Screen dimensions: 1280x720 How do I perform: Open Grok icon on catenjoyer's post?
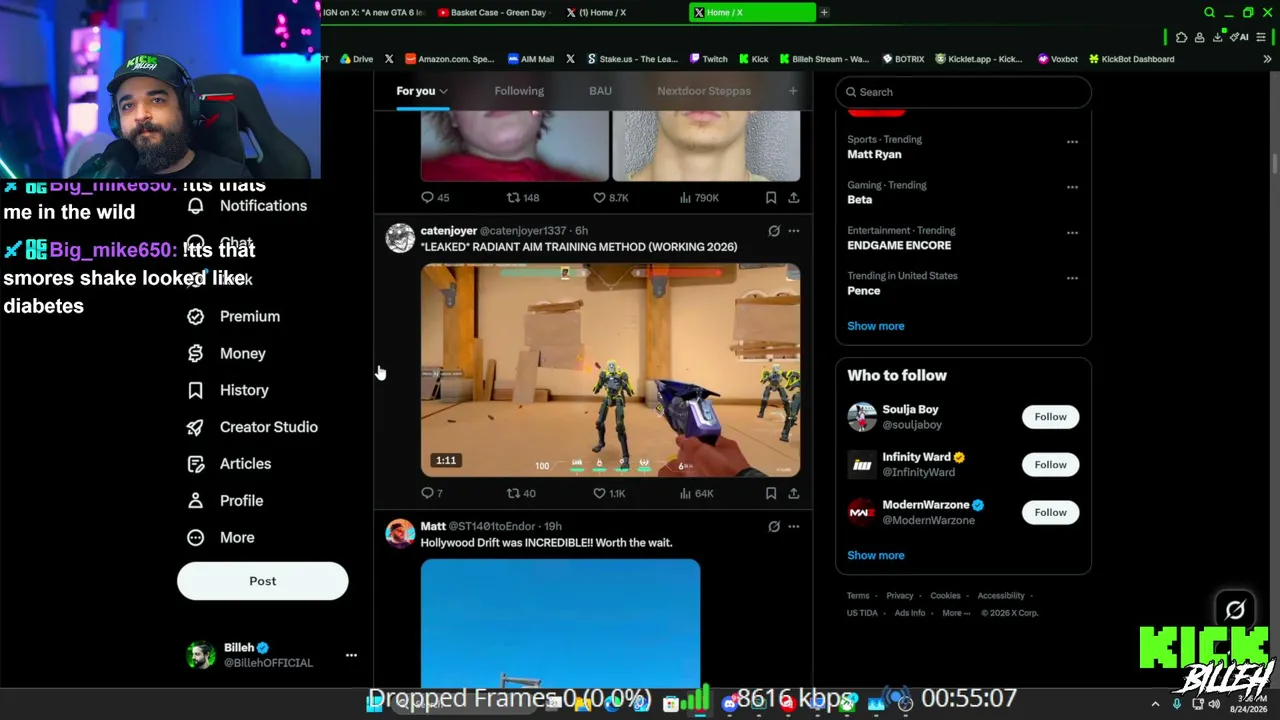point(774,231)
